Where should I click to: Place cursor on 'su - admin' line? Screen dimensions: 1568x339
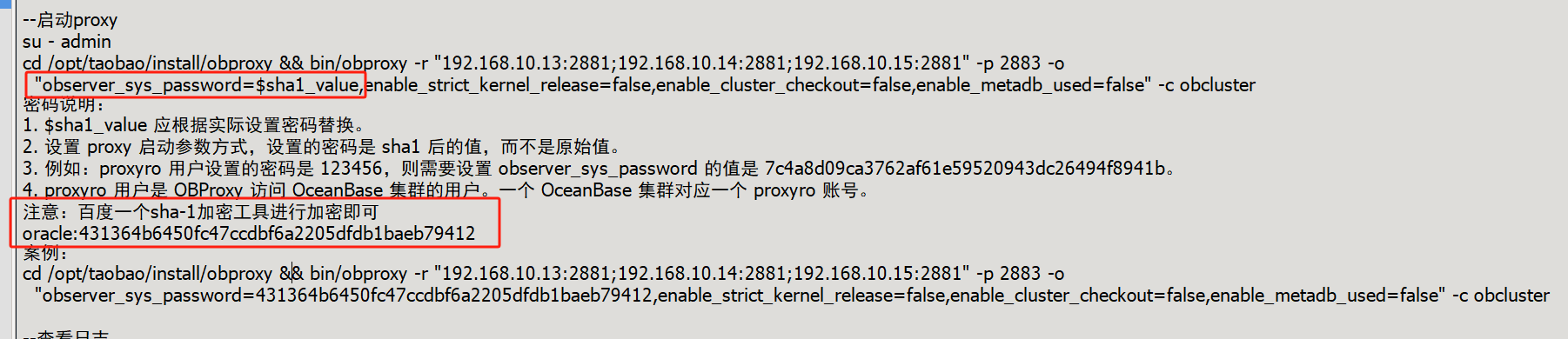[67, 42]
